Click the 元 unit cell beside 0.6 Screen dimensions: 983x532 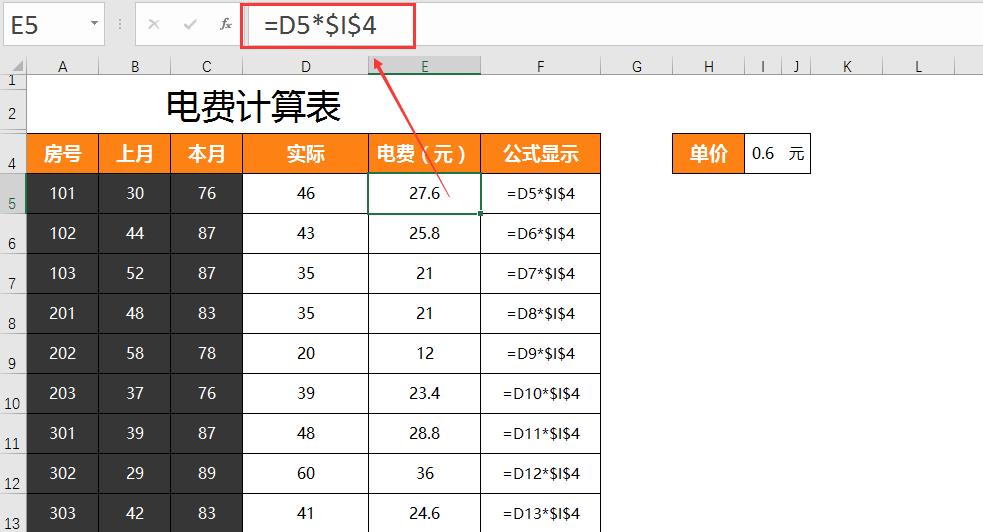click(x=796, y=154)
